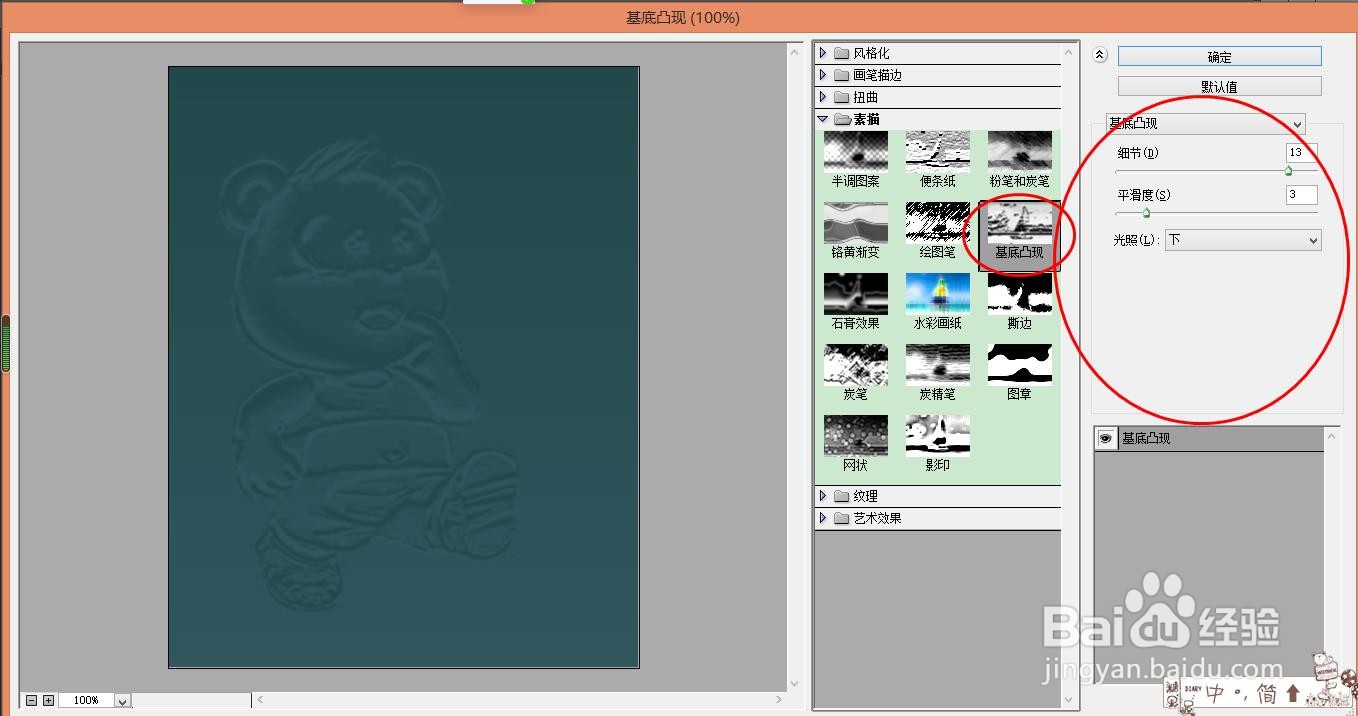Click the 平滑度 slider handle
The image size is (1358, 716).
click(x=1146, y=212)
